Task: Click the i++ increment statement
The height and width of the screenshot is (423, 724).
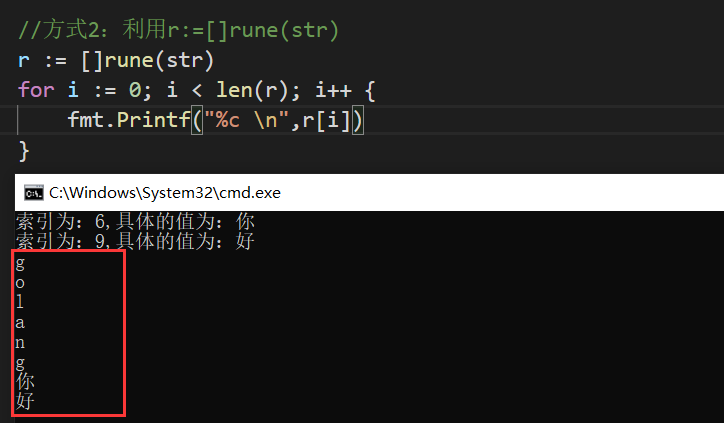Action: [333, 90]
